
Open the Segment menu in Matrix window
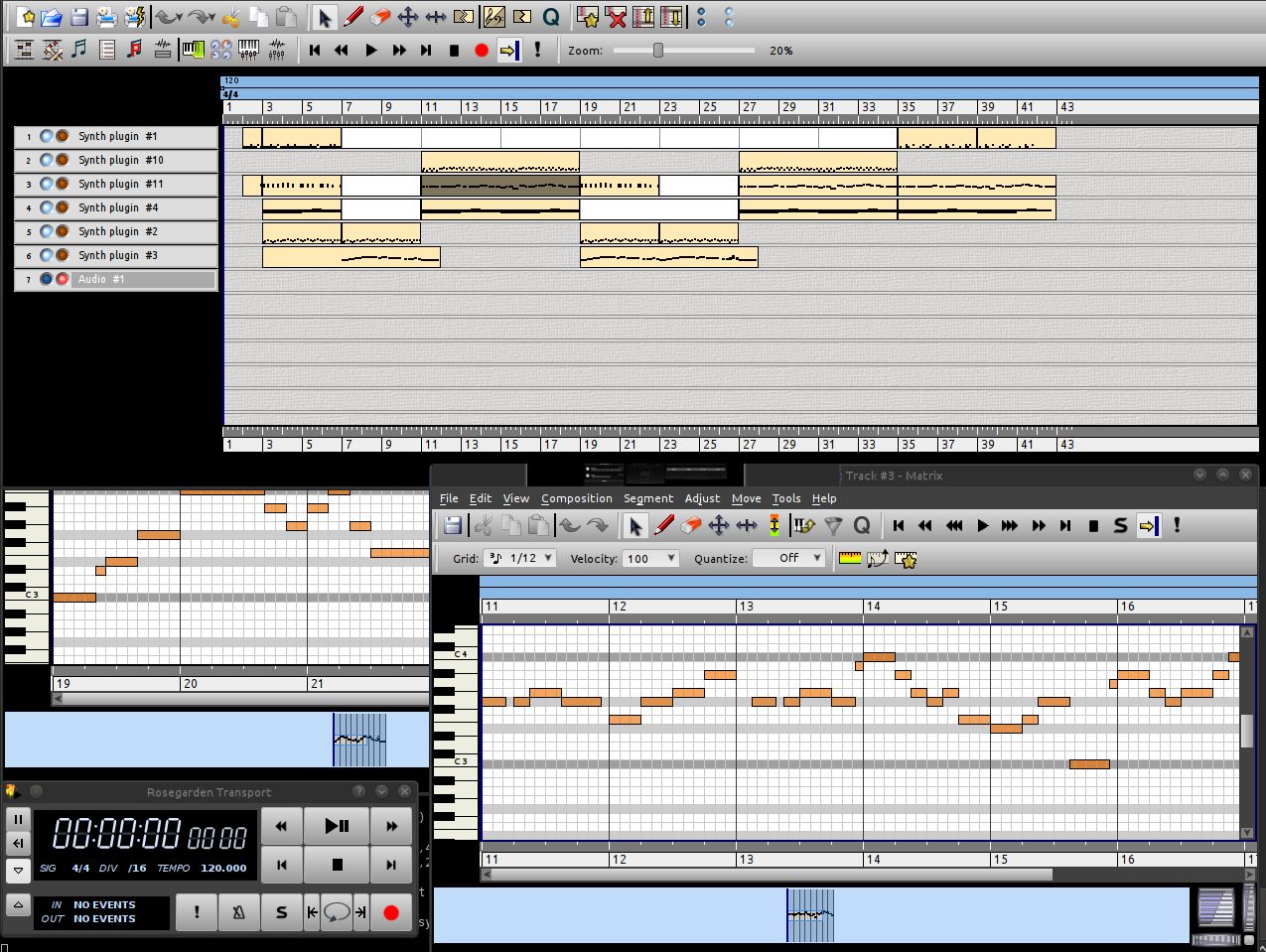tap(648, 498)
